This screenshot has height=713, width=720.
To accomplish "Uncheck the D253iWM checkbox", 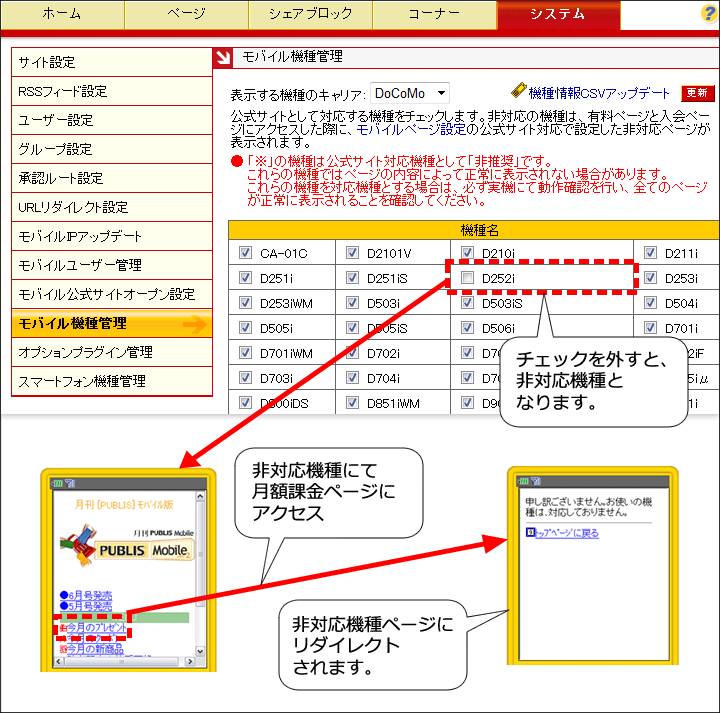I will pos(245,303).
